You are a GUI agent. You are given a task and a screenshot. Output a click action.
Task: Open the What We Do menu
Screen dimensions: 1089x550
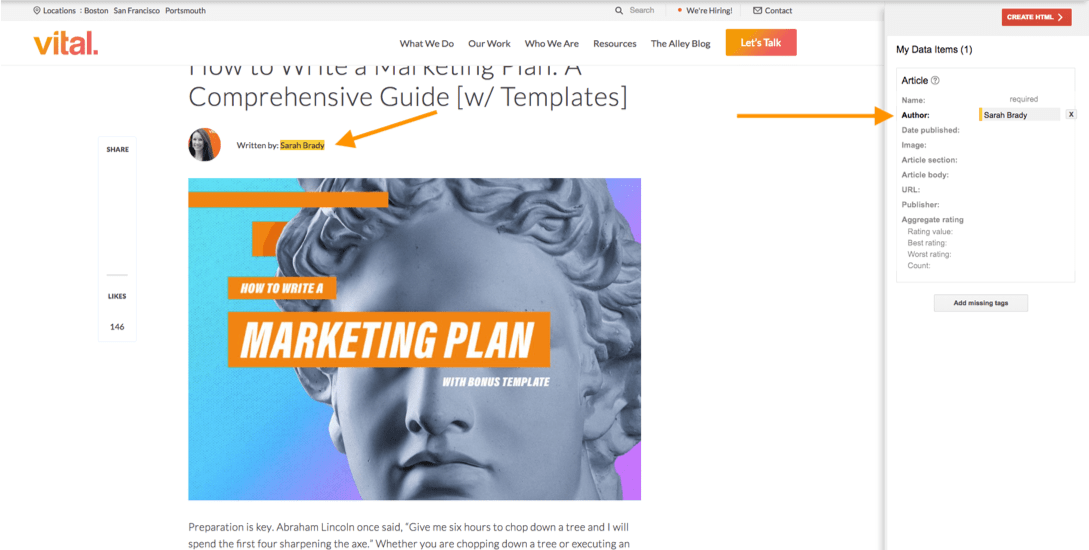426,43
